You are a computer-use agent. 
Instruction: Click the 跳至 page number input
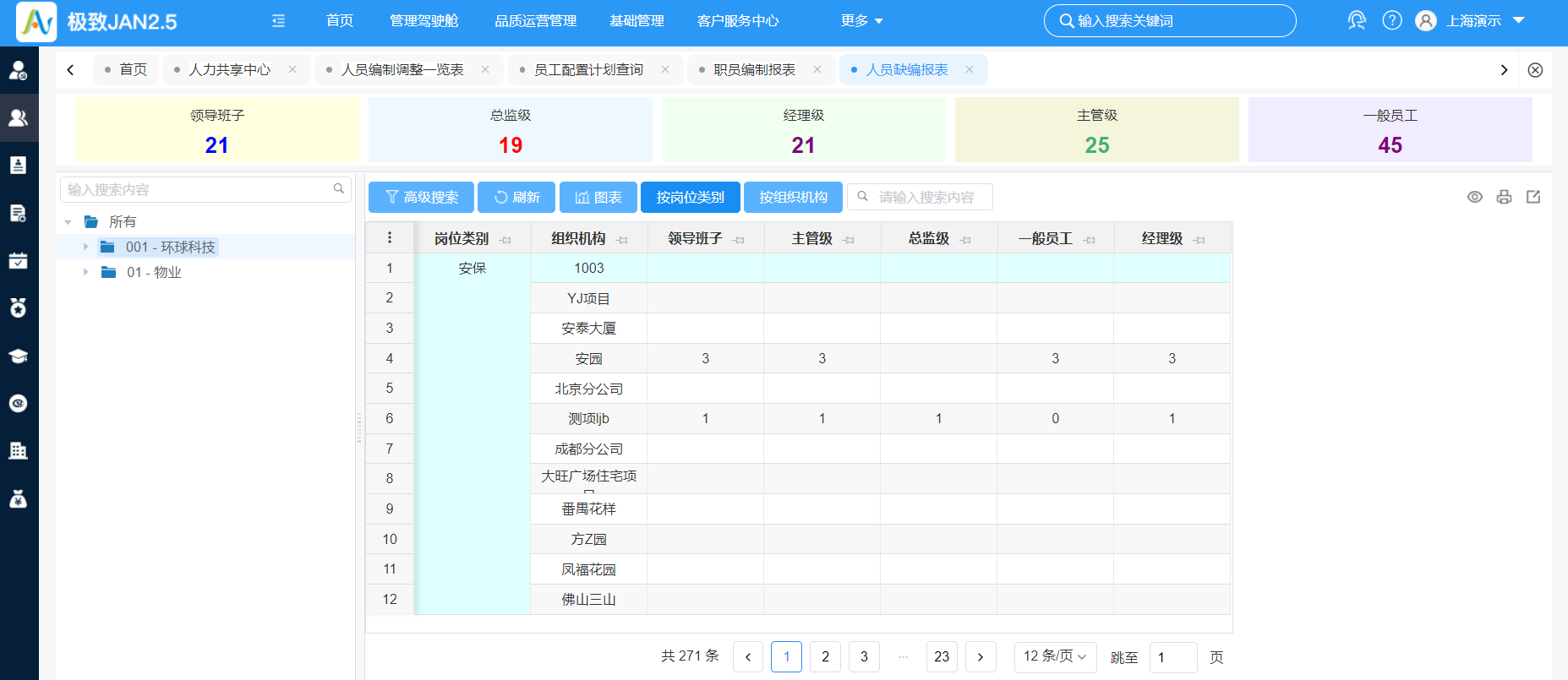tap(1173, 657)
